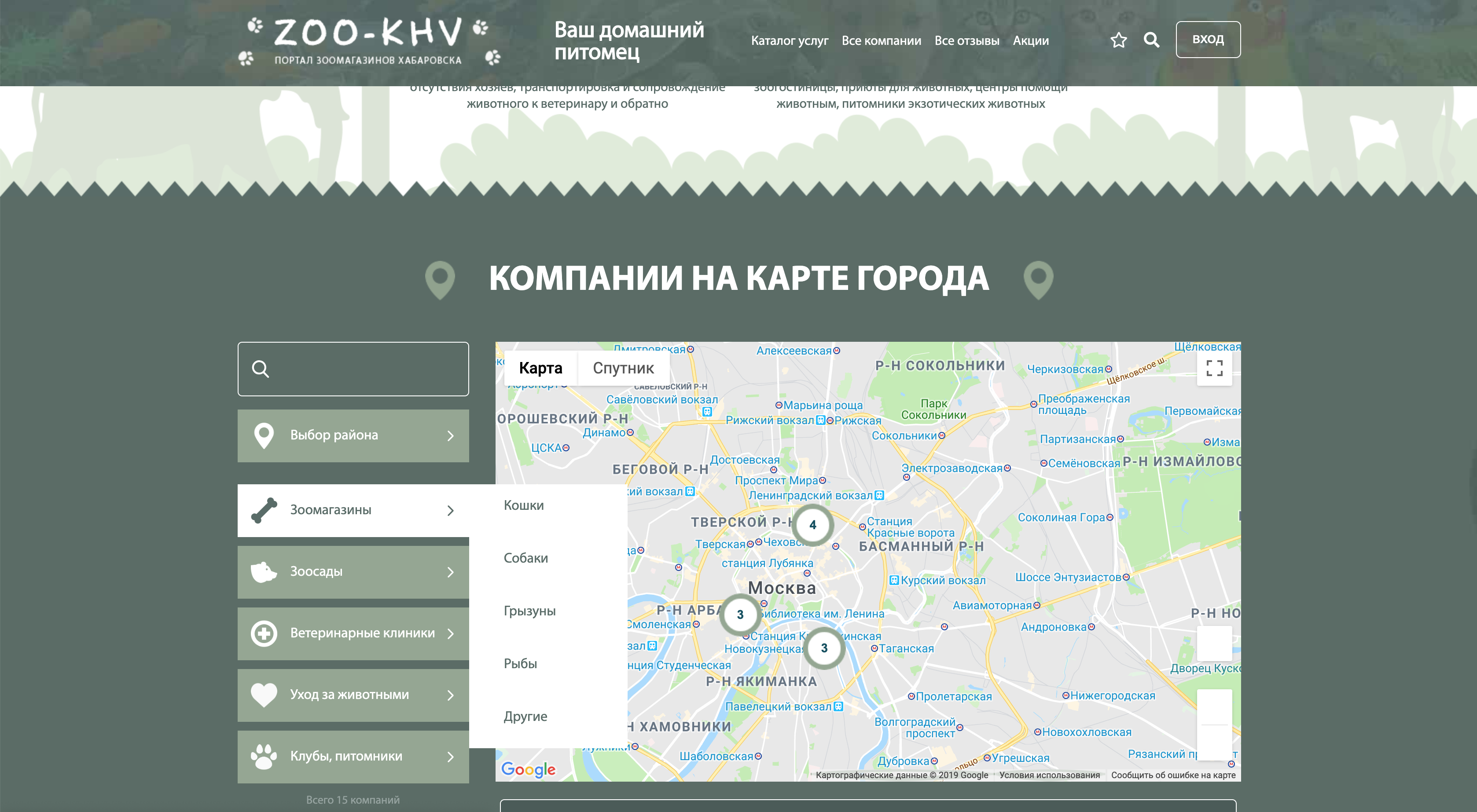Click the Шаболовская metro station label
This screenshot has height=812, width=1477.
pos(716,757)
